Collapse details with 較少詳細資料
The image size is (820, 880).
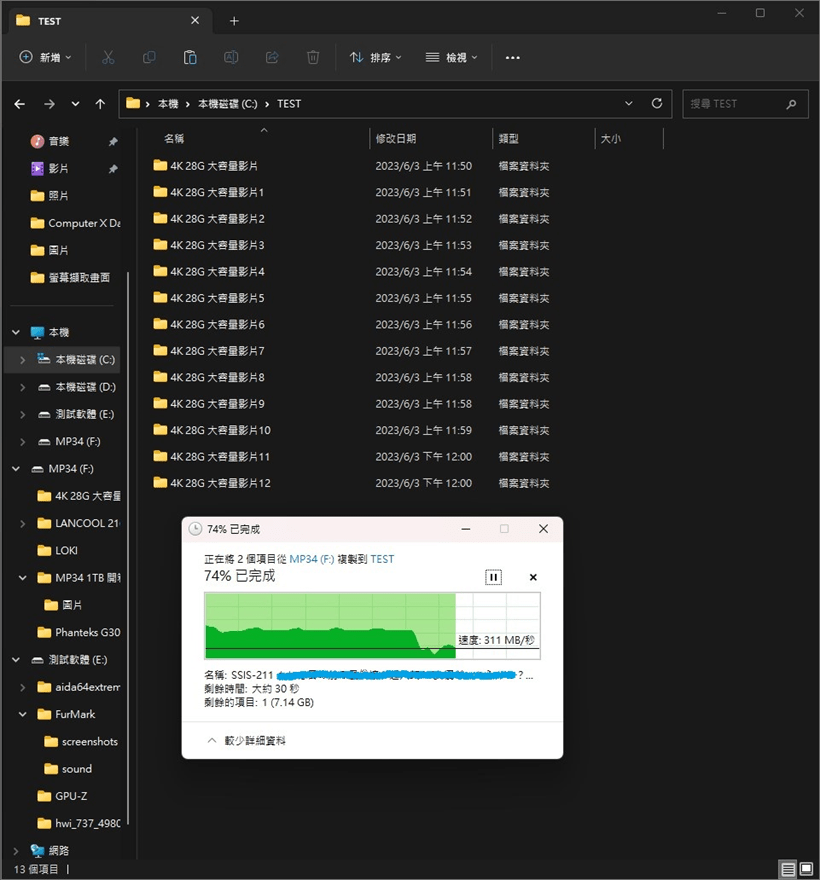click(246, 741)
